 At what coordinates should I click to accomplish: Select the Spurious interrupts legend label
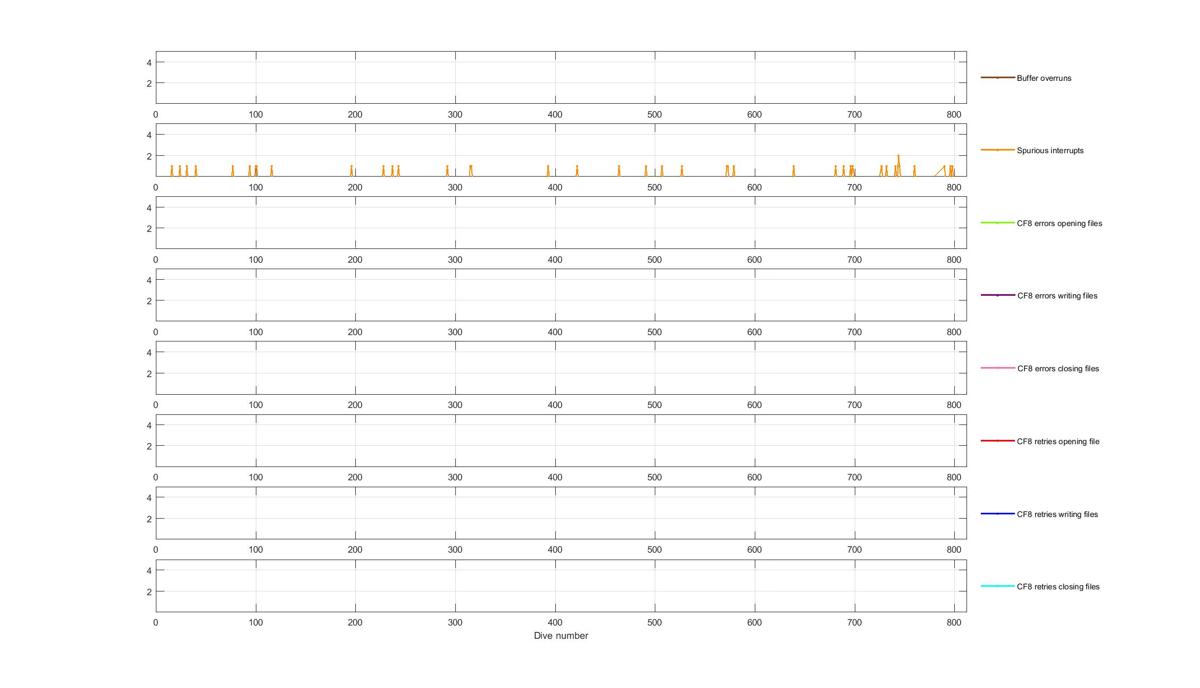coord(1050,151)
